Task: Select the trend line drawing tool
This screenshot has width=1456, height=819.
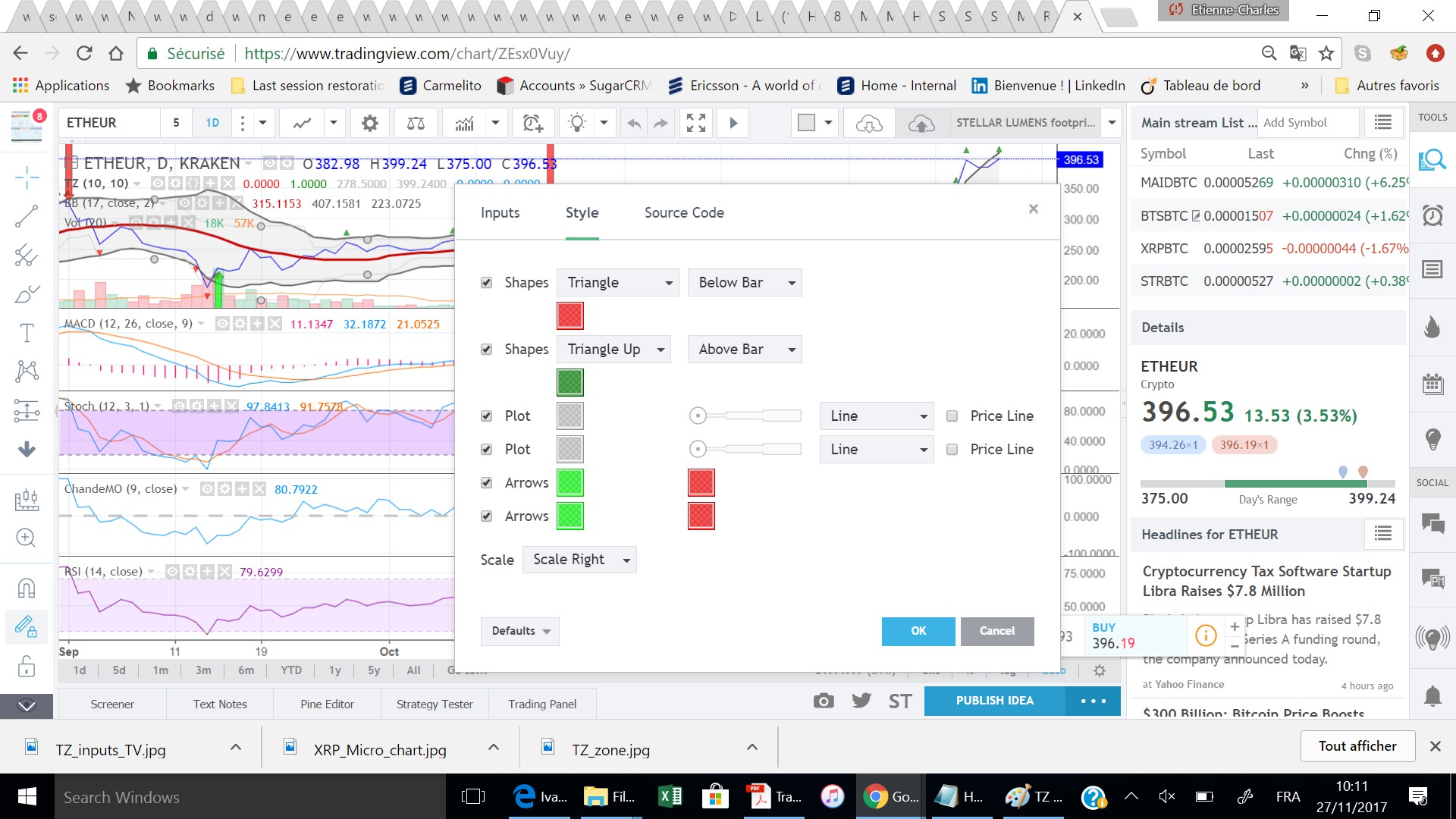Action: (27, 216)
